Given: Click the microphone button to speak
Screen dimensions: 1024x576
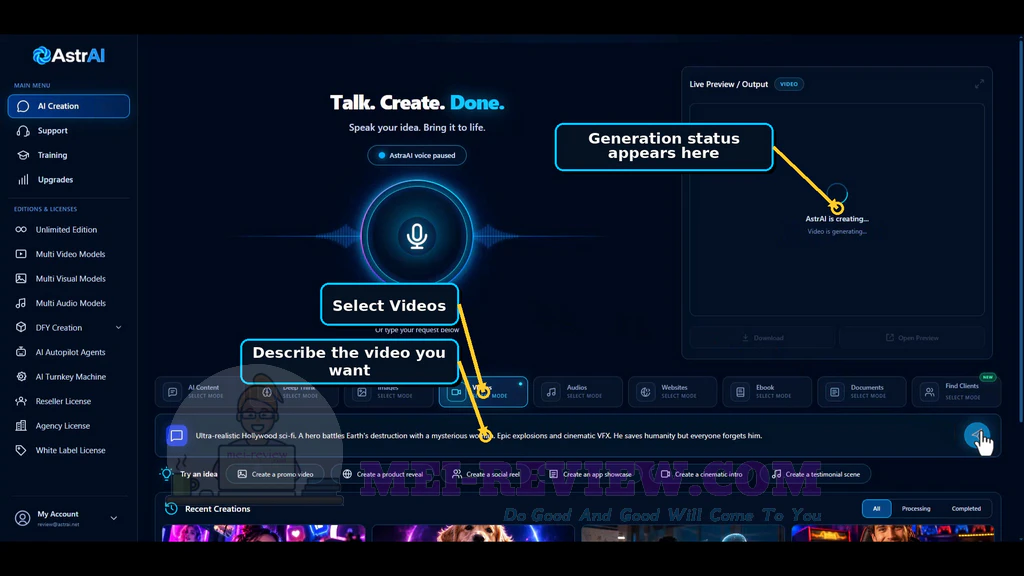Looking at the screenshot, I should 417,236.
